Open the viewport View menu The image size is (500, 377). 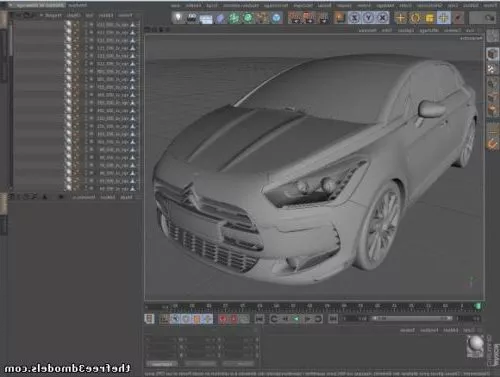pos(470,30)
